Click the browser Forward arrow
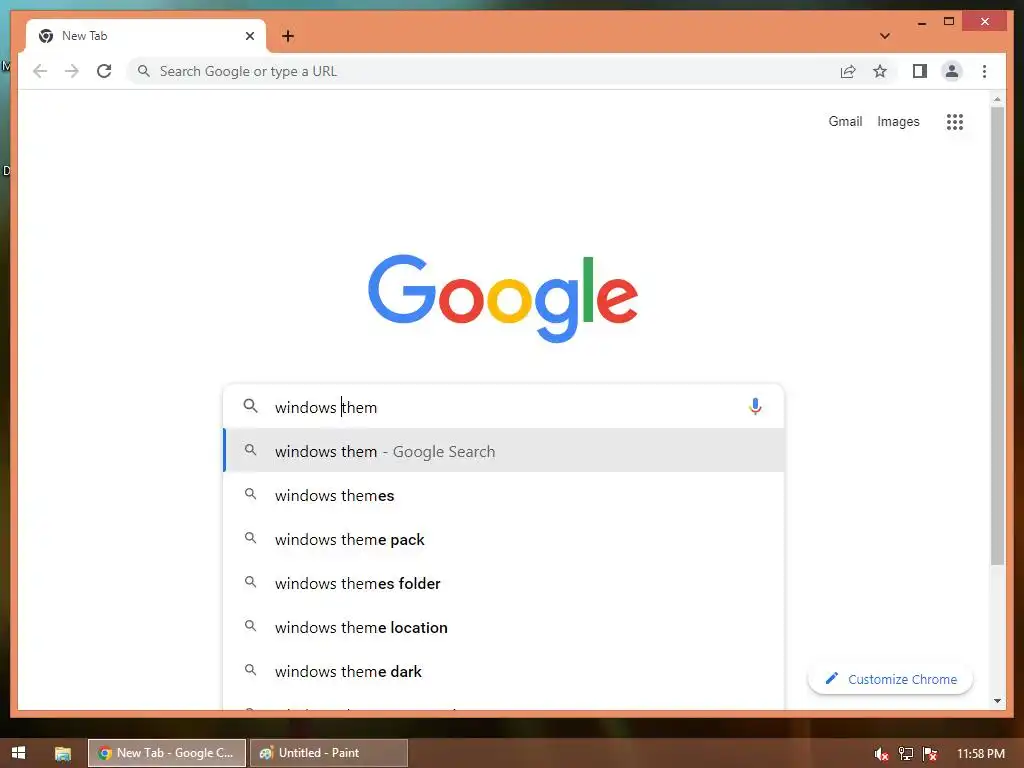The height and width of the screenshot is (768, 1024). click(72, 71)
